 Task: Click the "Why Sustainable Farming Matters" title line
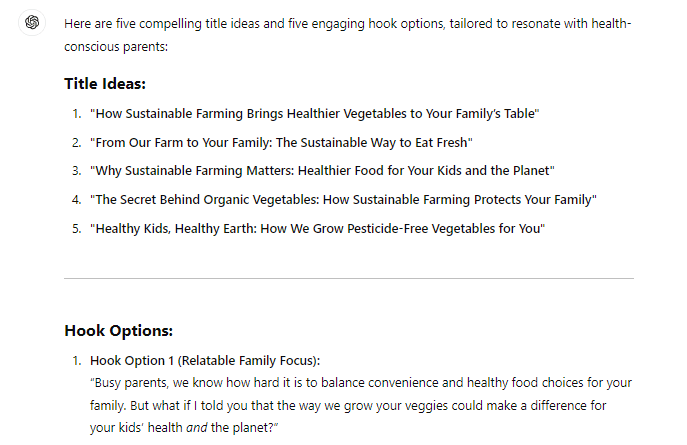[322, 171]
